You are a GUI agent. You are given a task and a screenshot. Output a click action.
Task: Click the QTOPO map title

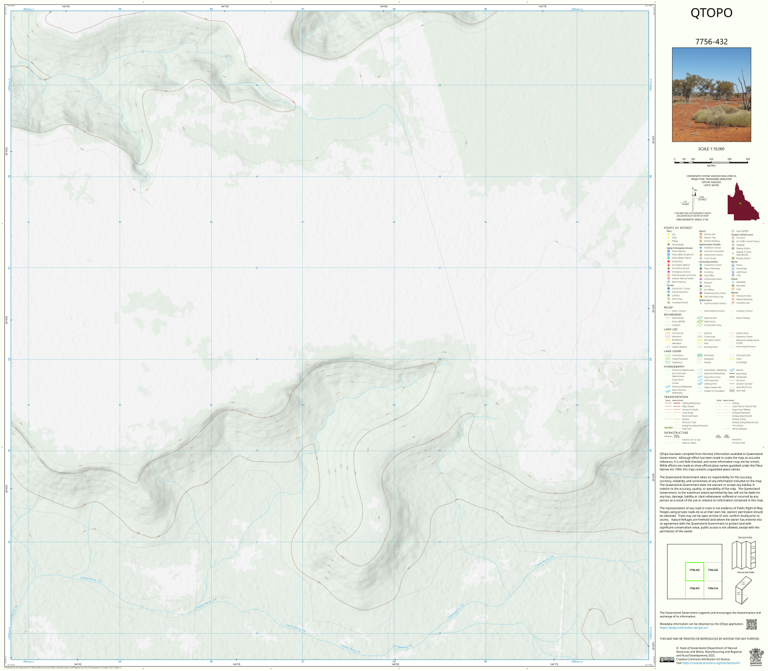[711, 13]
